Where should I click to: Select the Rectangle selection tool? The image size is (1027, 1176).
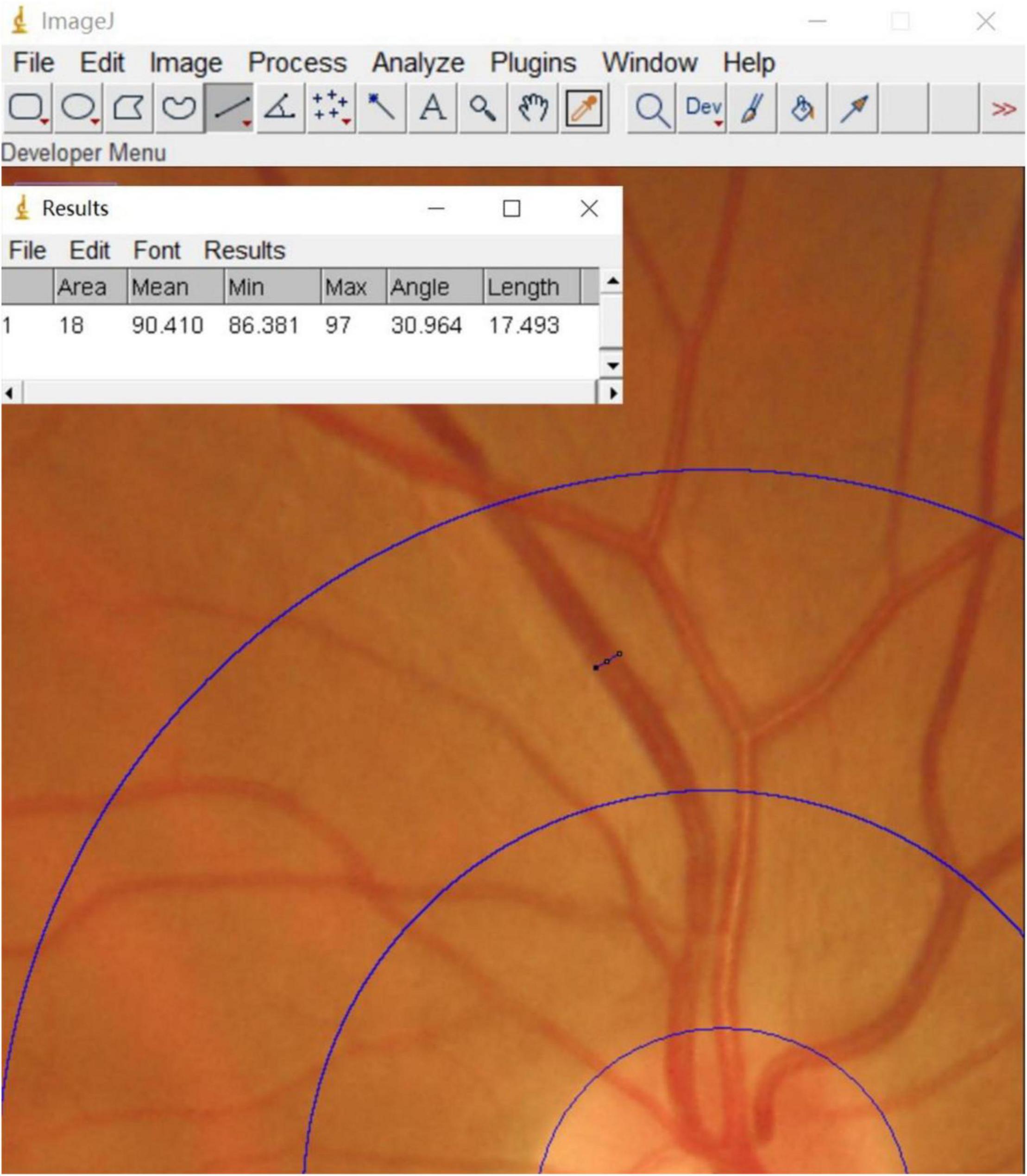tap(27, 108)
